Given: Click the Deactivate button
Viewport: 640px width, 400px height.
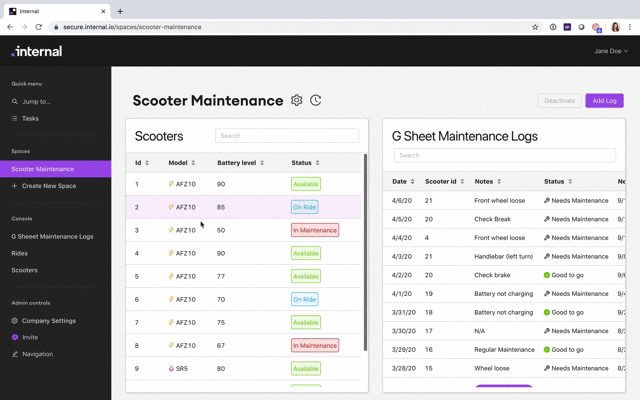Looking at the screenshot, I should [x=559, y=100].
